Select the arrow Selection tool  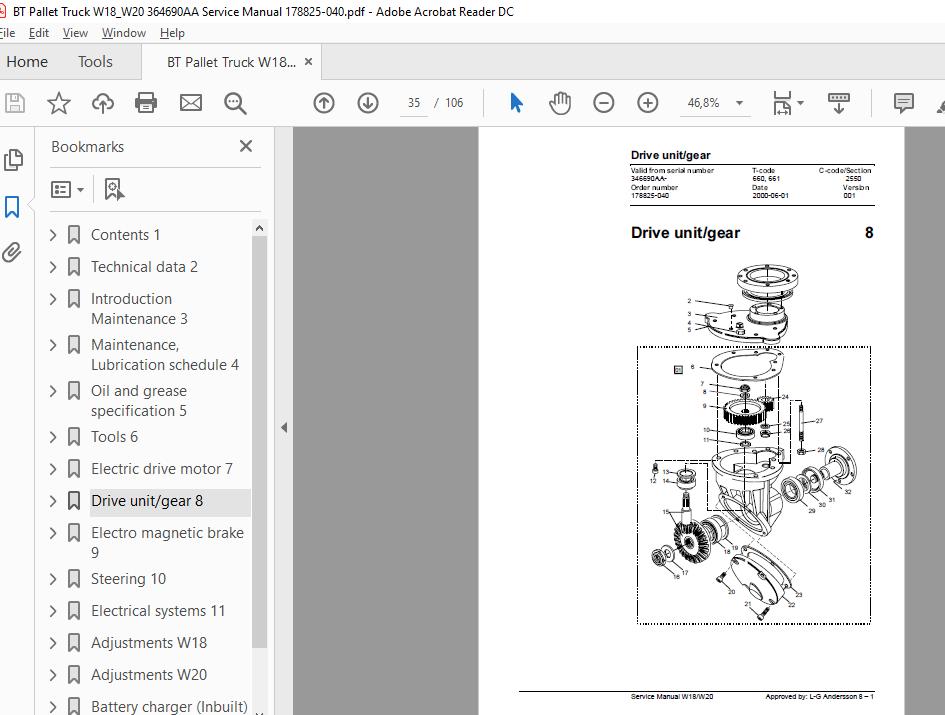[516, 103]
